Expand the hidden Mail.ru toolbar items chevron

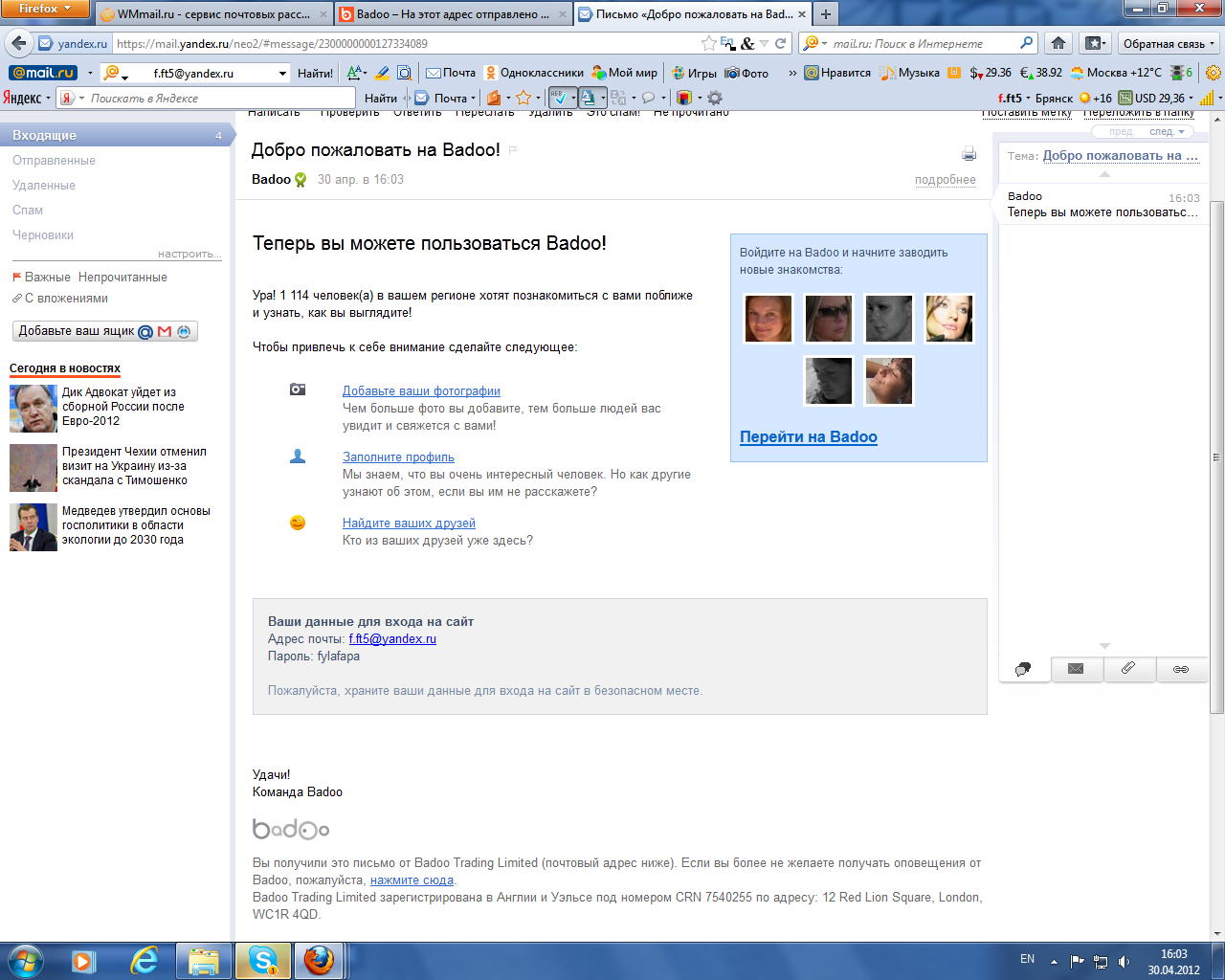792,73
